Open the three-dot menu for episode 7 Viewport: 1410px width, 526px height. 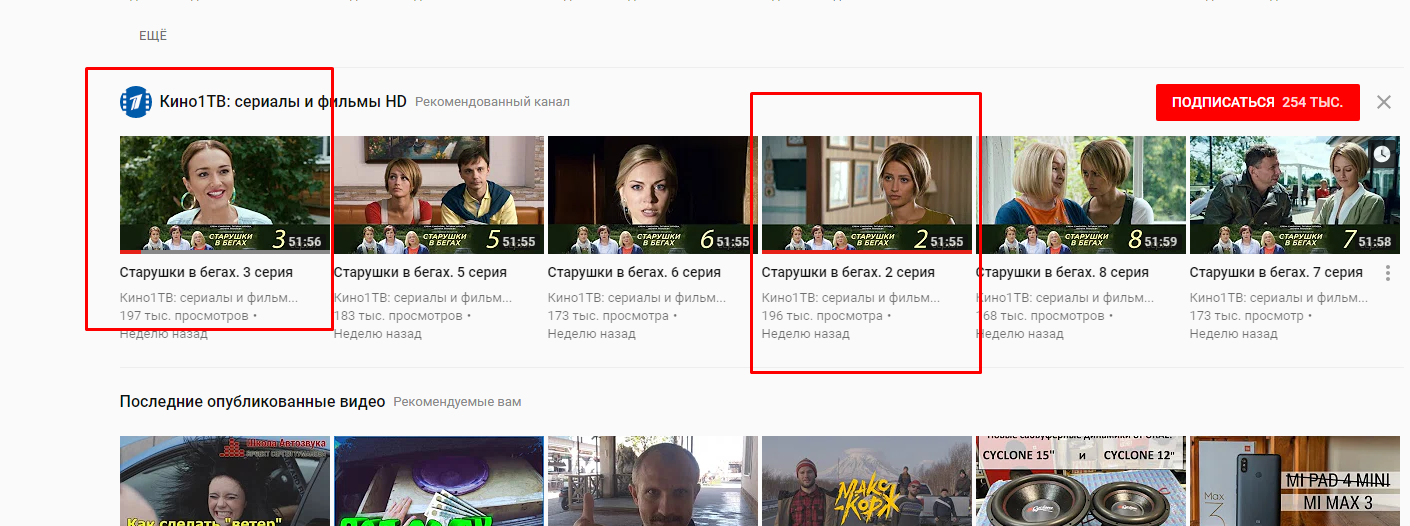[x=1387, y=273]
